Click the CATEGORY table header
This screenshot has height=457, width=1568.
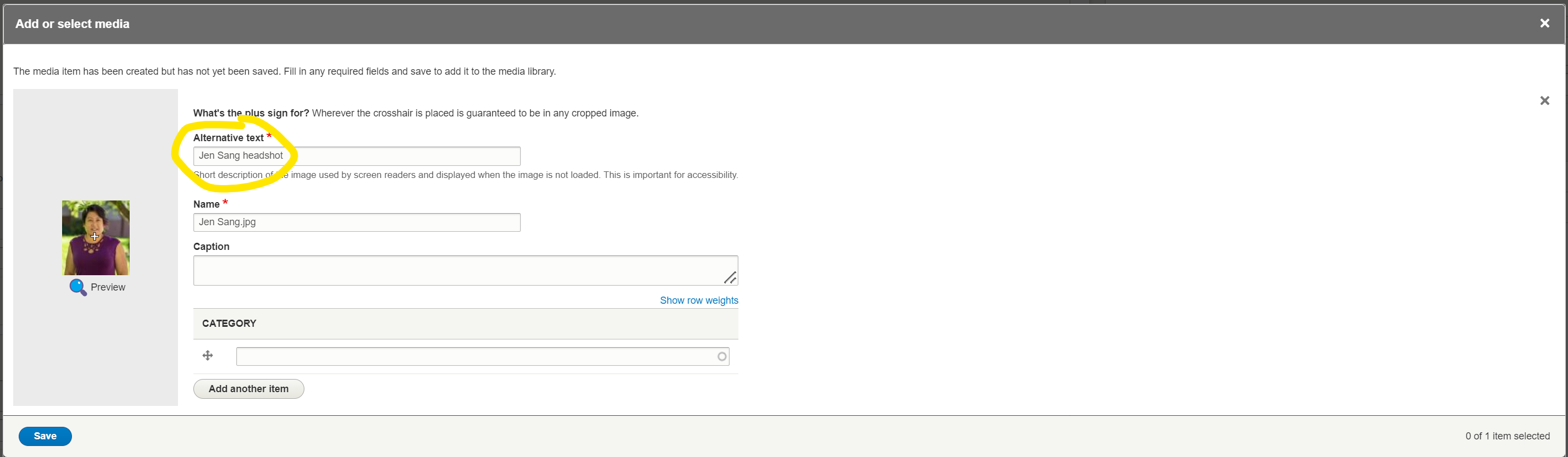229,324
